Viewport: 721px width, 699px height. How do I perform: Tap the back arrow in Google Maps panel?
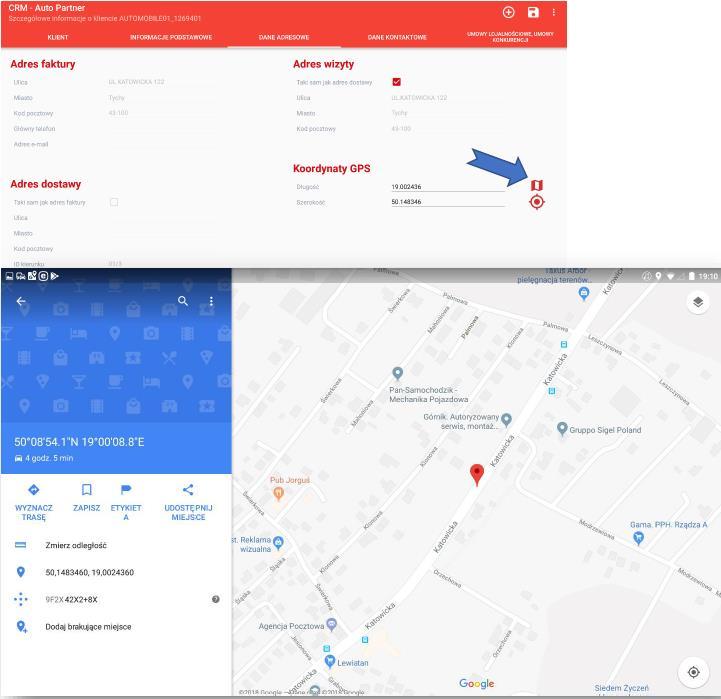point(21,301)
